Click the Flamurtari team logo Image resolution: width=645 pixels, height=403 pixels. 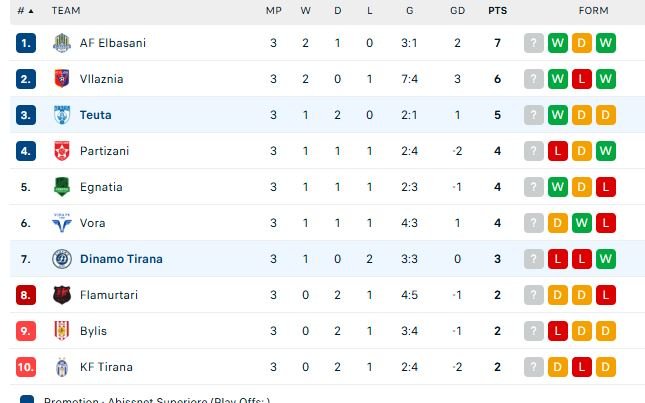(x=62, y=295)
